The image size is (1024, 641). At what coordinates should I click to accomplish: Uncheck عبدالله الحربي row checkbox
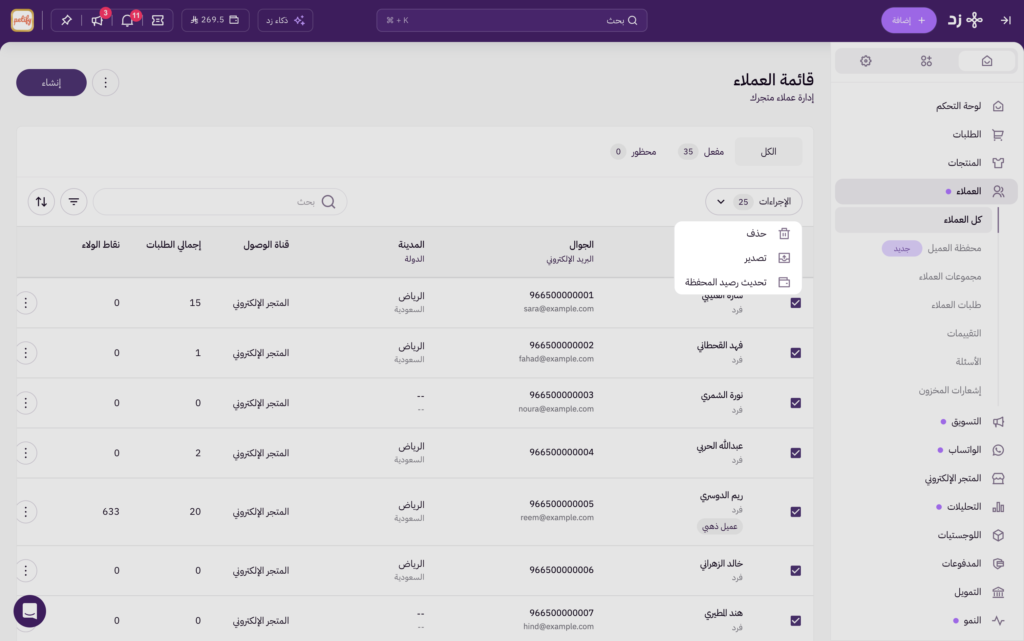tap(795, 453)
